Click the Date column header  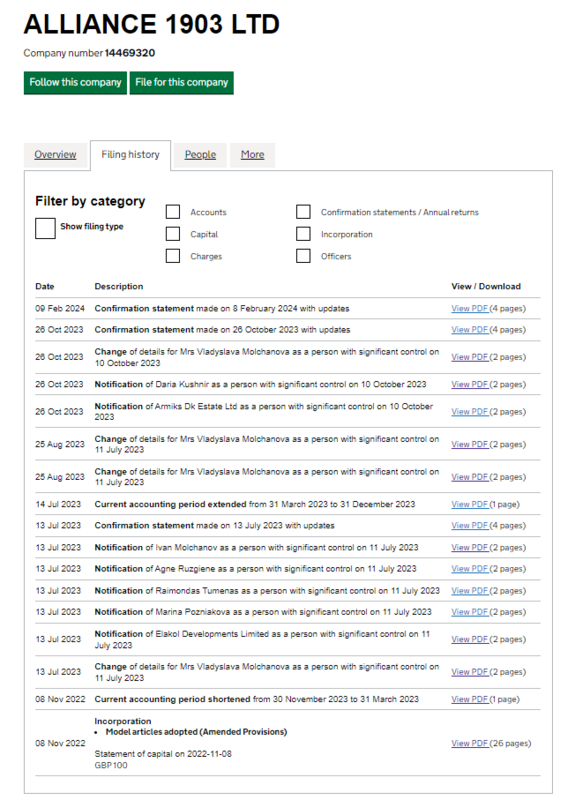[x=45, y=286]
